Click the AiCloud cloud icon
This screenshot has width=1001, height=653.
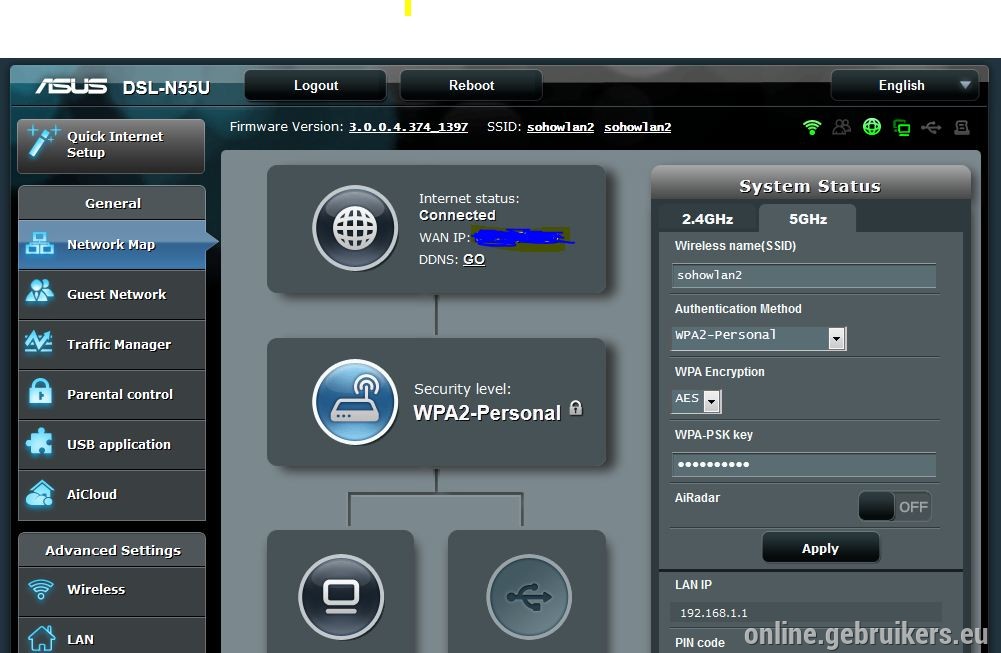click(x=40, y=493)
